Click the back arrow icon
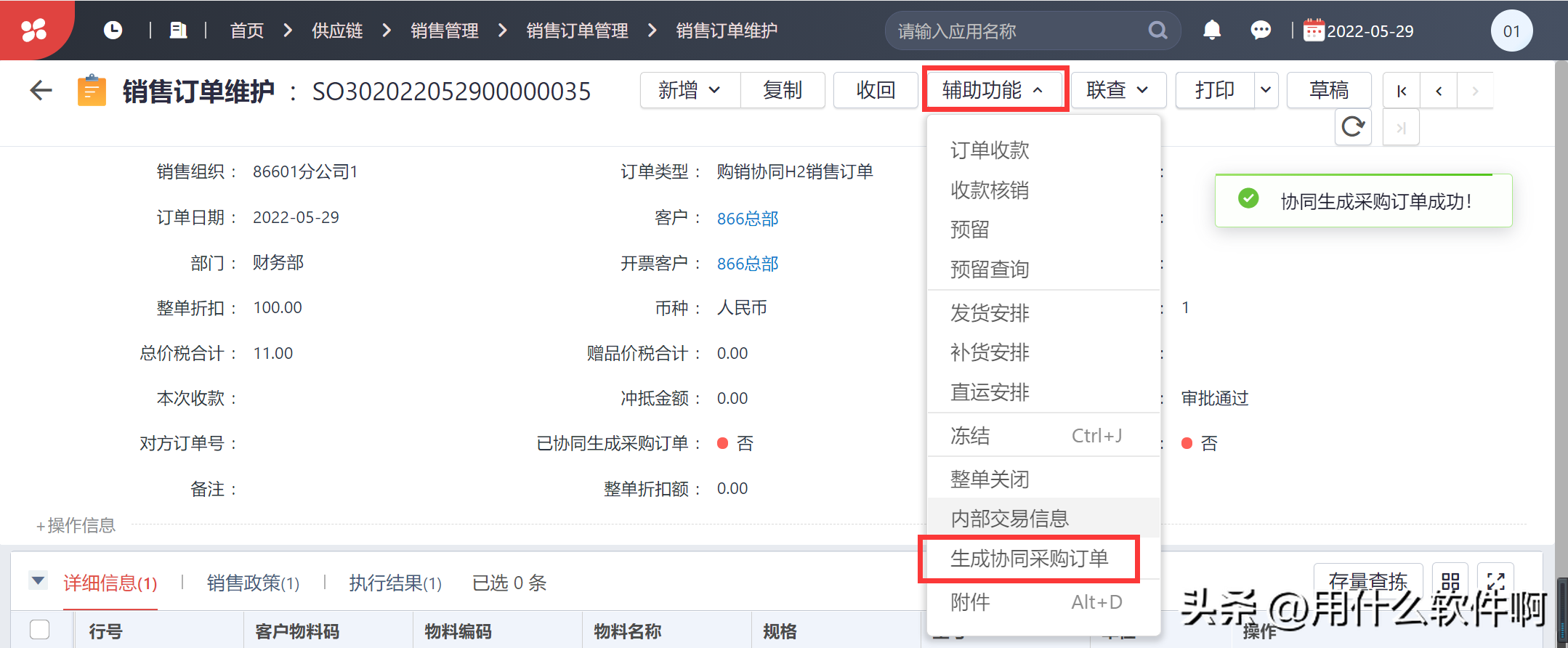 [41, 91]
